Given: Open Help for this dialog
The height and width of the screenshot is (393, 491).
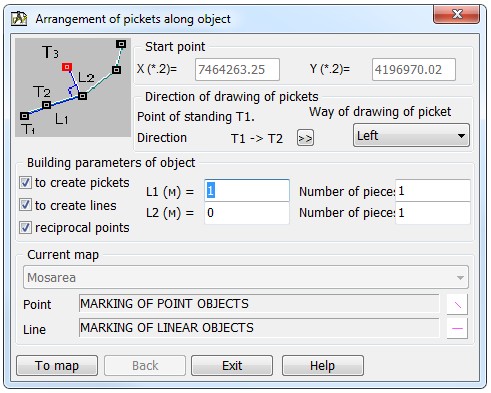Looking at the screenshot, I should click(323, 366).
